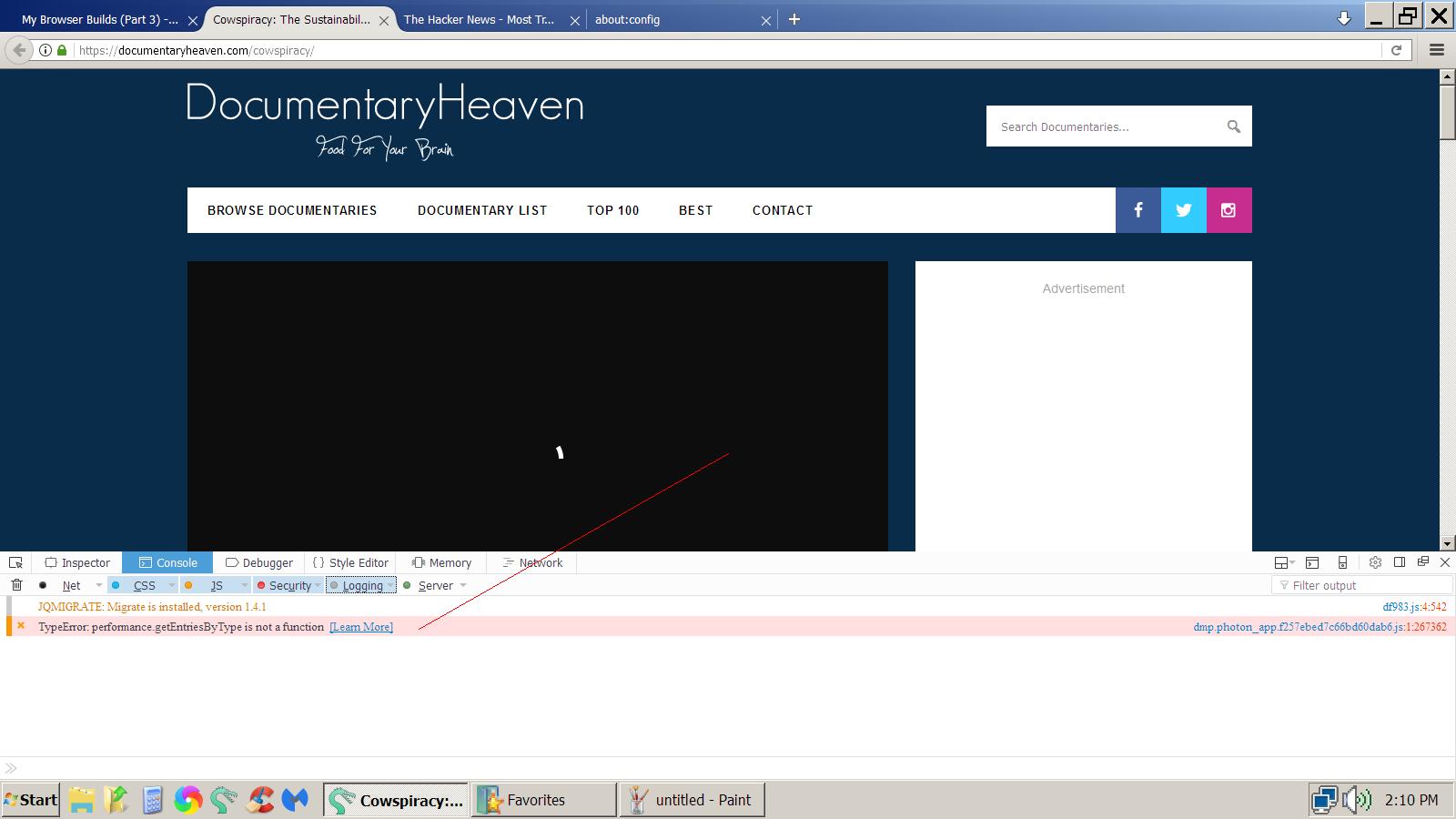Expand JS filter dropdown arrow
This screenshot has width=1456, height=819.
point(245,585)
